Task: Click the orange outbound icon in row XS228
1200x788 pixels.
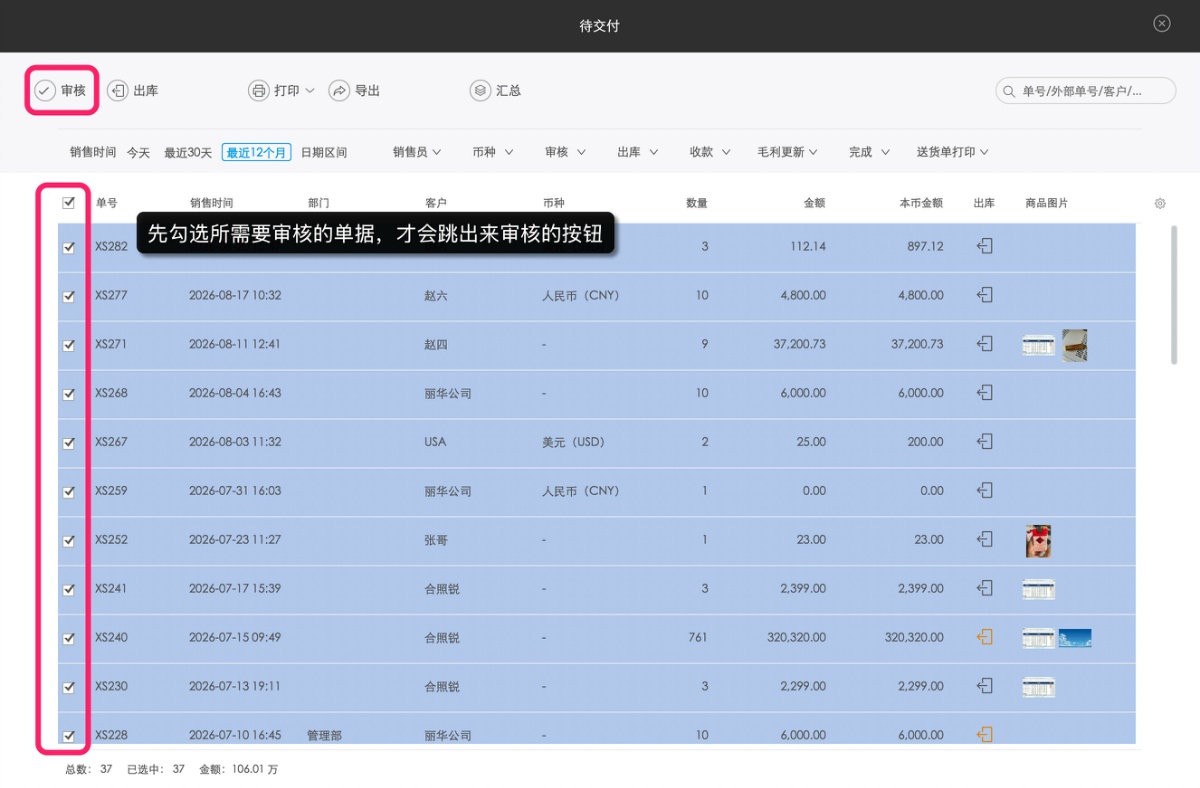Action: pos(985,735)
